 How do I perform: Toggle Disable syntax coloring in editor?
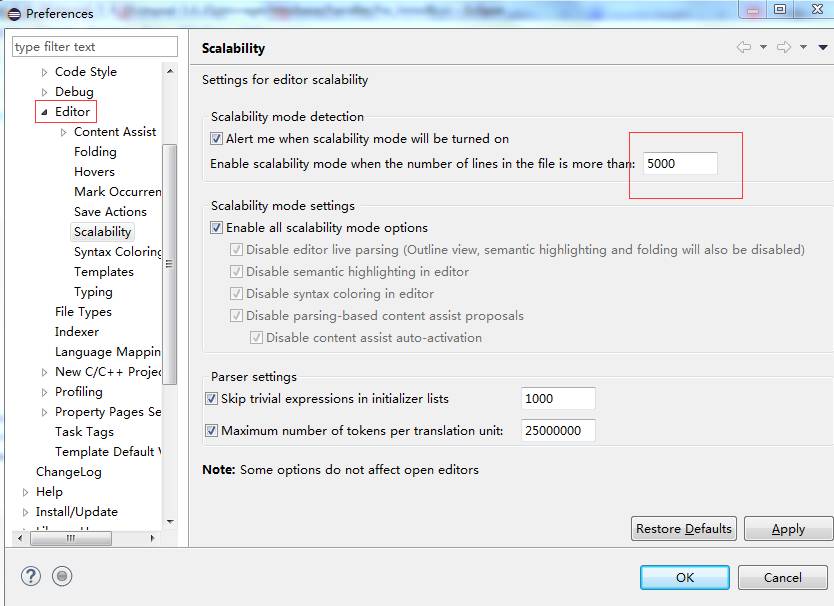[x=236, y=294]
